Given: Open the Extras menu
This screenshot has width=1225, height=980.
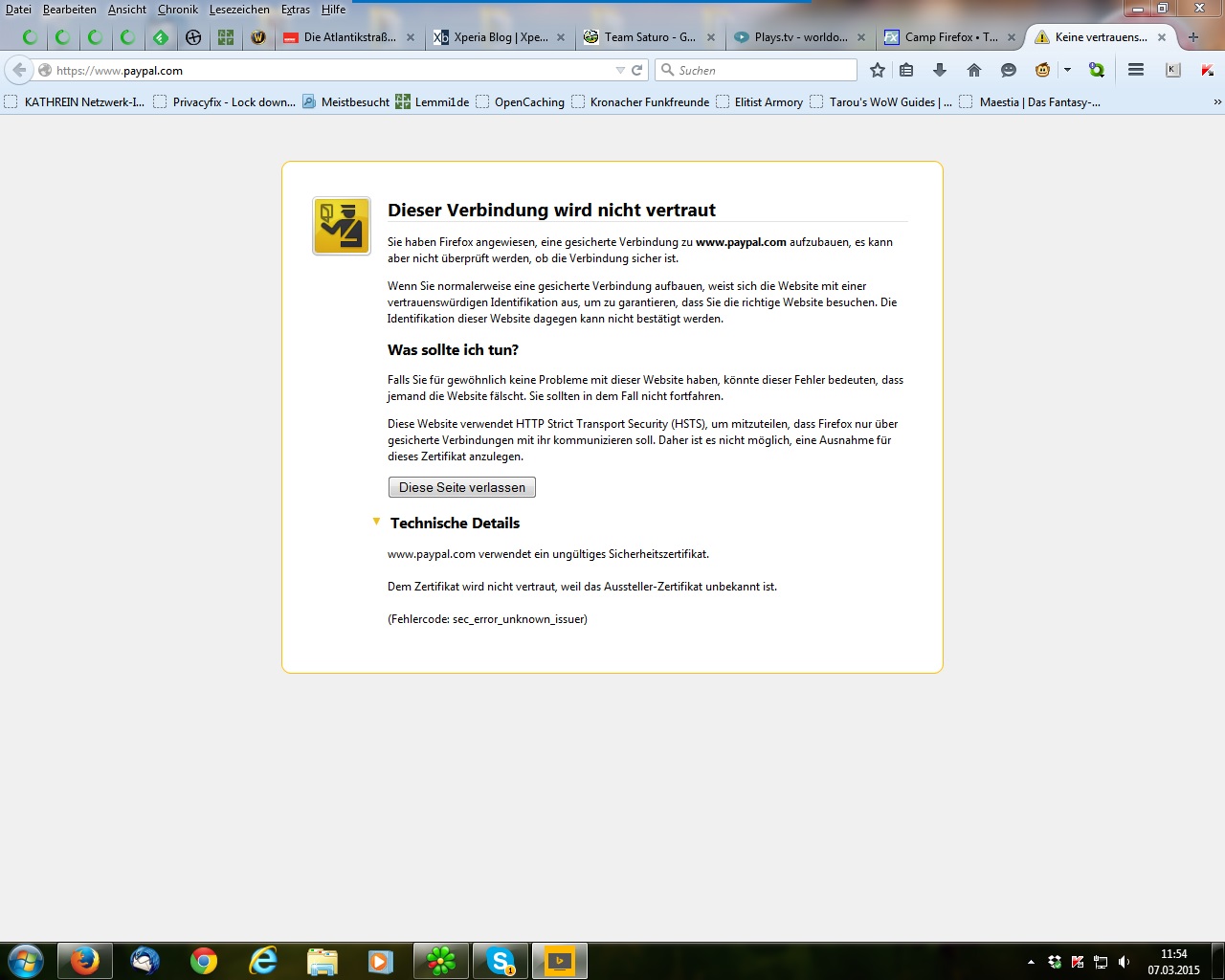Looking at the screenshot, I should tap(296, 10).
